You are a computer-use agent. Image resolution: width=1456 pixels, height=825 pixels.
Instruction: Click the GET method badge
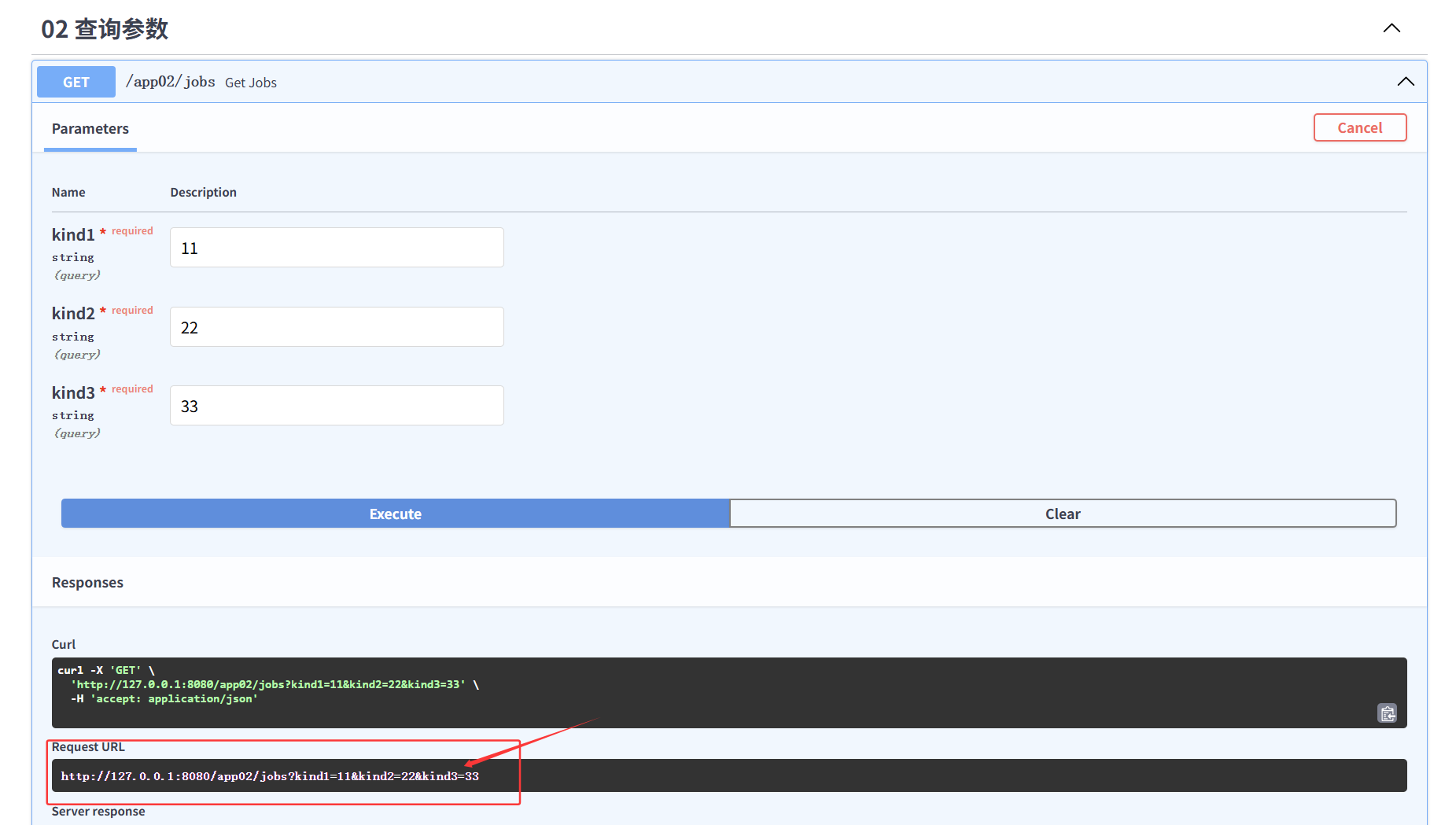tap(76, 82)
